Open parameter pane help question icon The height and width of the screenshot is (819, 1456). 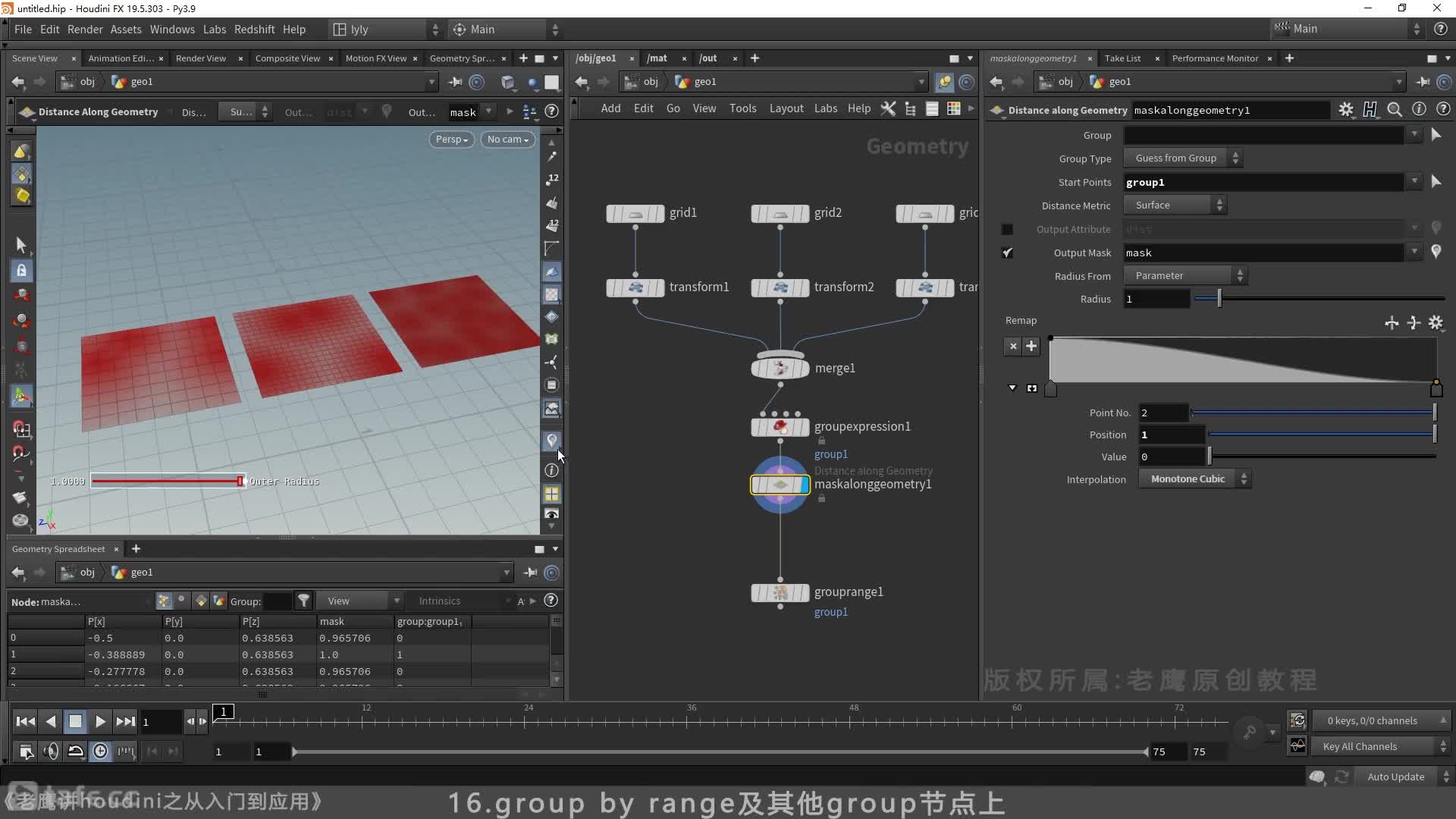1443,110
